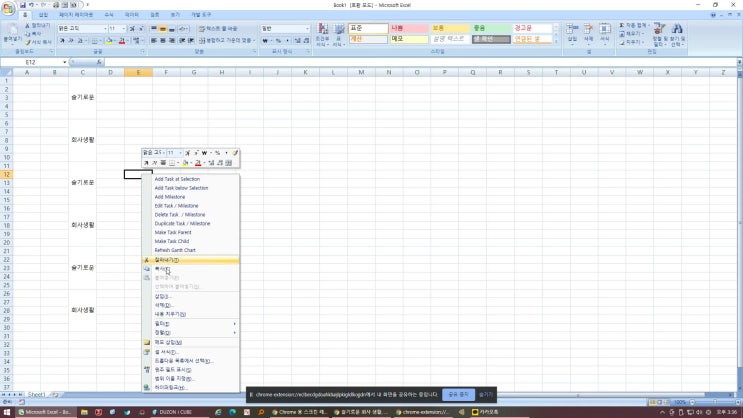Open mini toolbar font size dropdown
The width and height of the screenshot is (743, 418).
(x=180, y=153)
